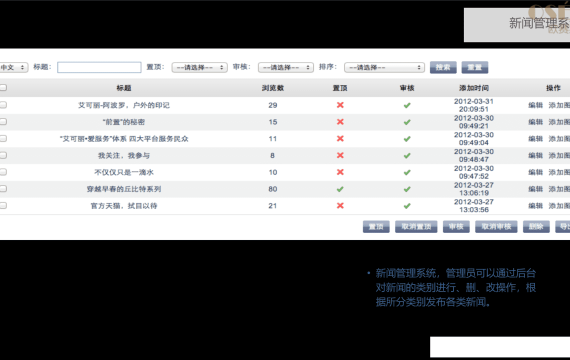
Task: Click the 添加时间 column header
Action: (x=474, y=88)
